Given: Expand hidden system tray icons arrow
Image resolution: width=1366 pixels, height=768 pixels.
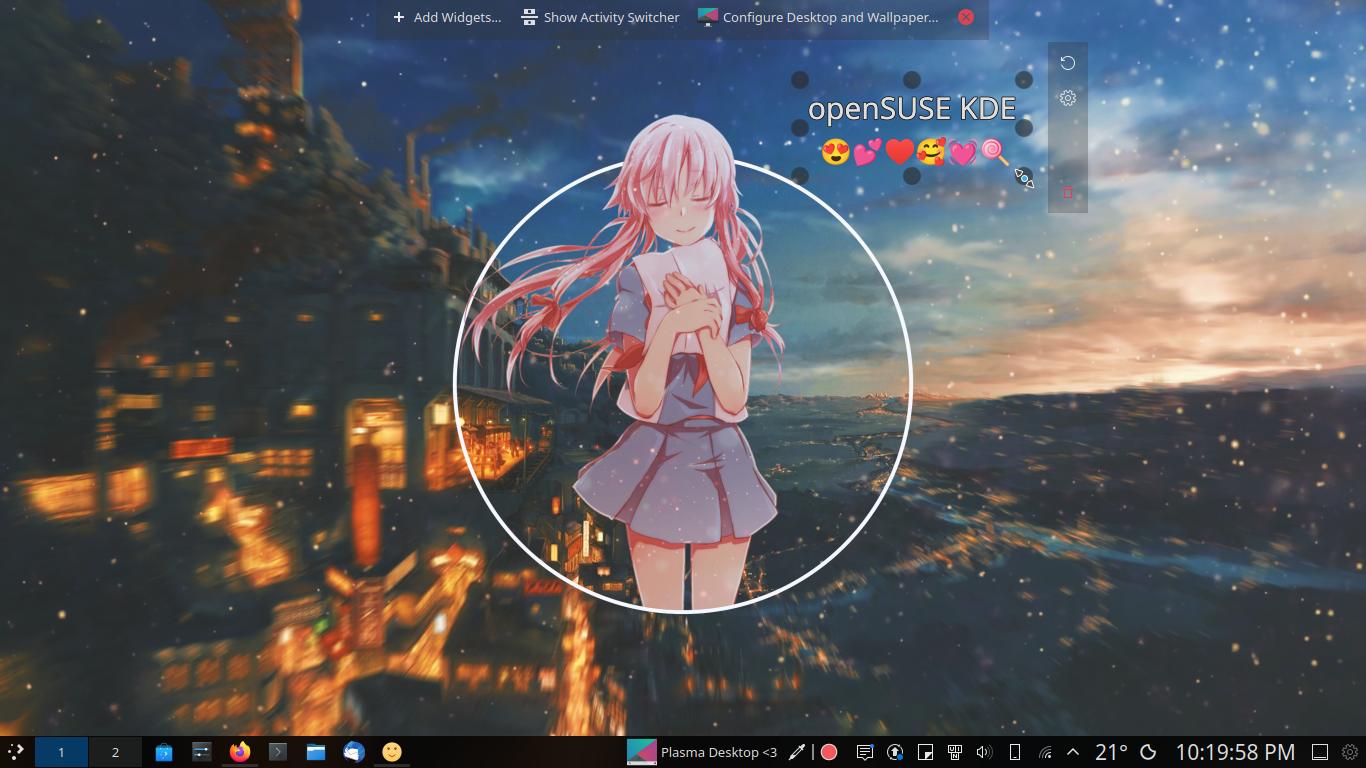Looking at the screenshot, I should 1073,752.
